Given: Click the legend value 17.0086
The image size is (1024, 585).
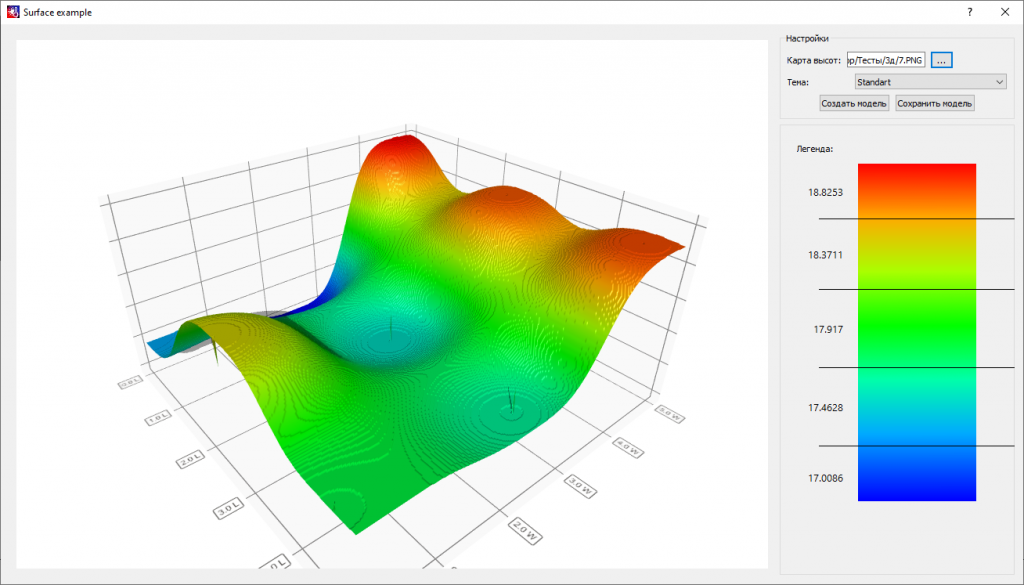Looking at the screenshot, I should [825, 478].
